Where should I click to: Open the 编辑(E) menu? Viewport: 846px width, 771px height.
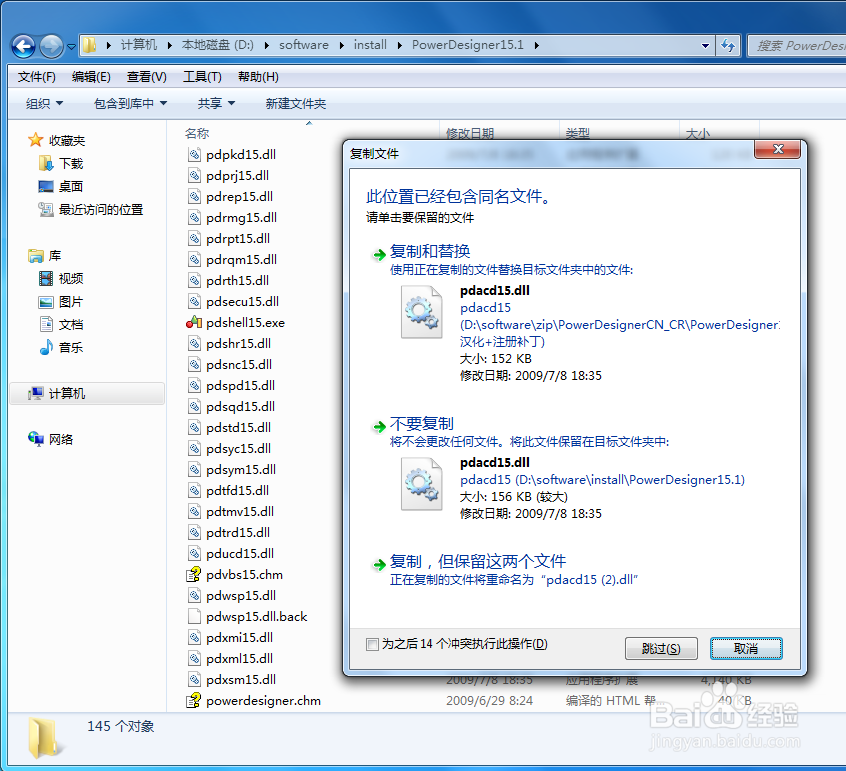coord(91,77)
